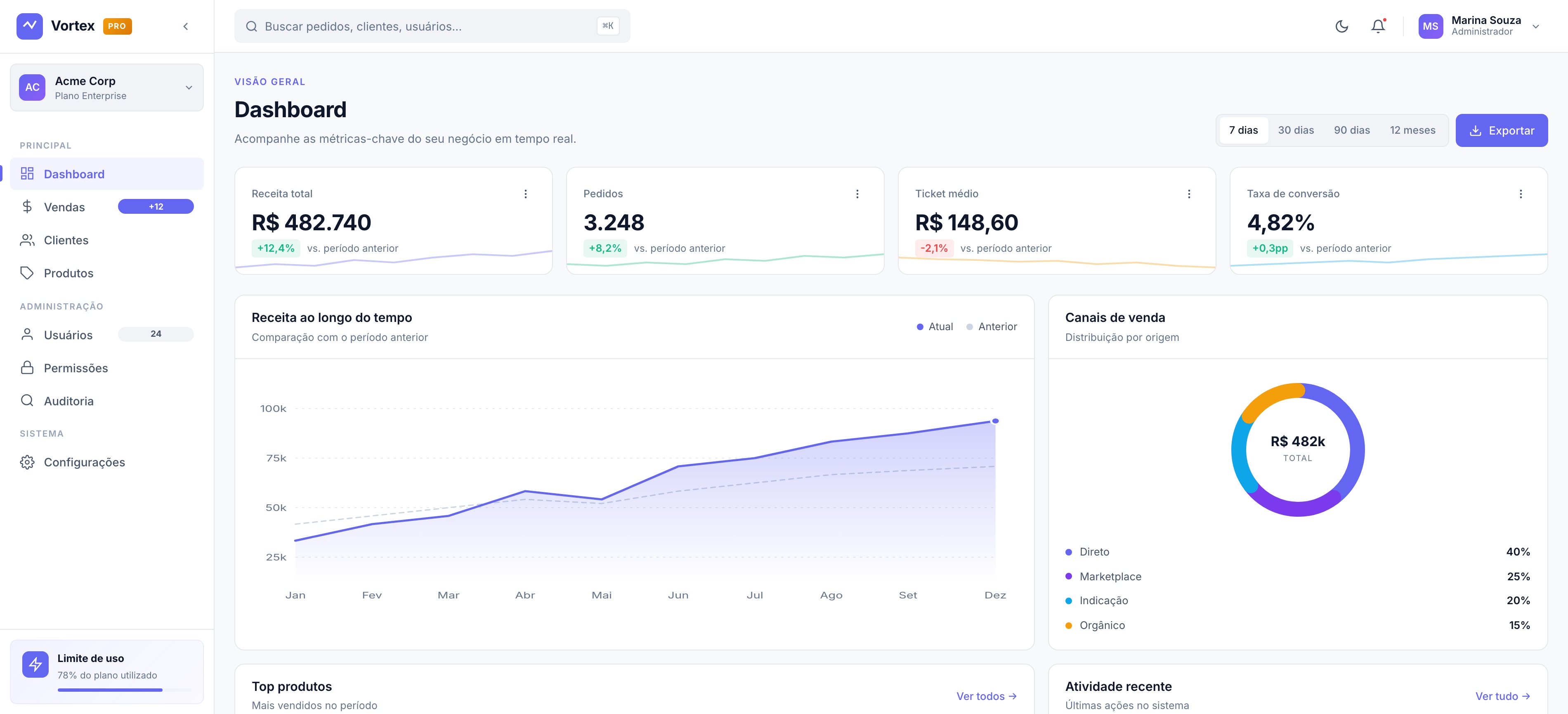The image size is (1568, 714).
Task: Collapse the sidebar with the chevron
Action: pos(186,26)
